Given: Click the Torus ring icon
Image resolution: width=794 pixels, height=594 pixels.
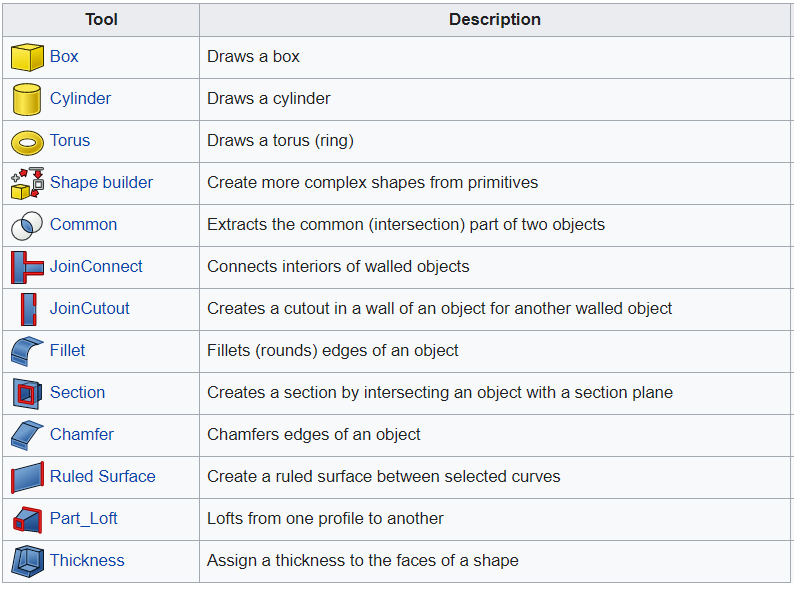Looking at the screenshot, I should coord(27,141).
